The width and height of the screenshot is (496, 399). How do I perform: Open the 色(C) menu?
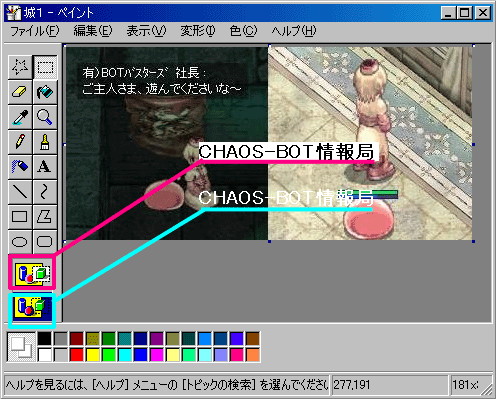click(243, 31)
